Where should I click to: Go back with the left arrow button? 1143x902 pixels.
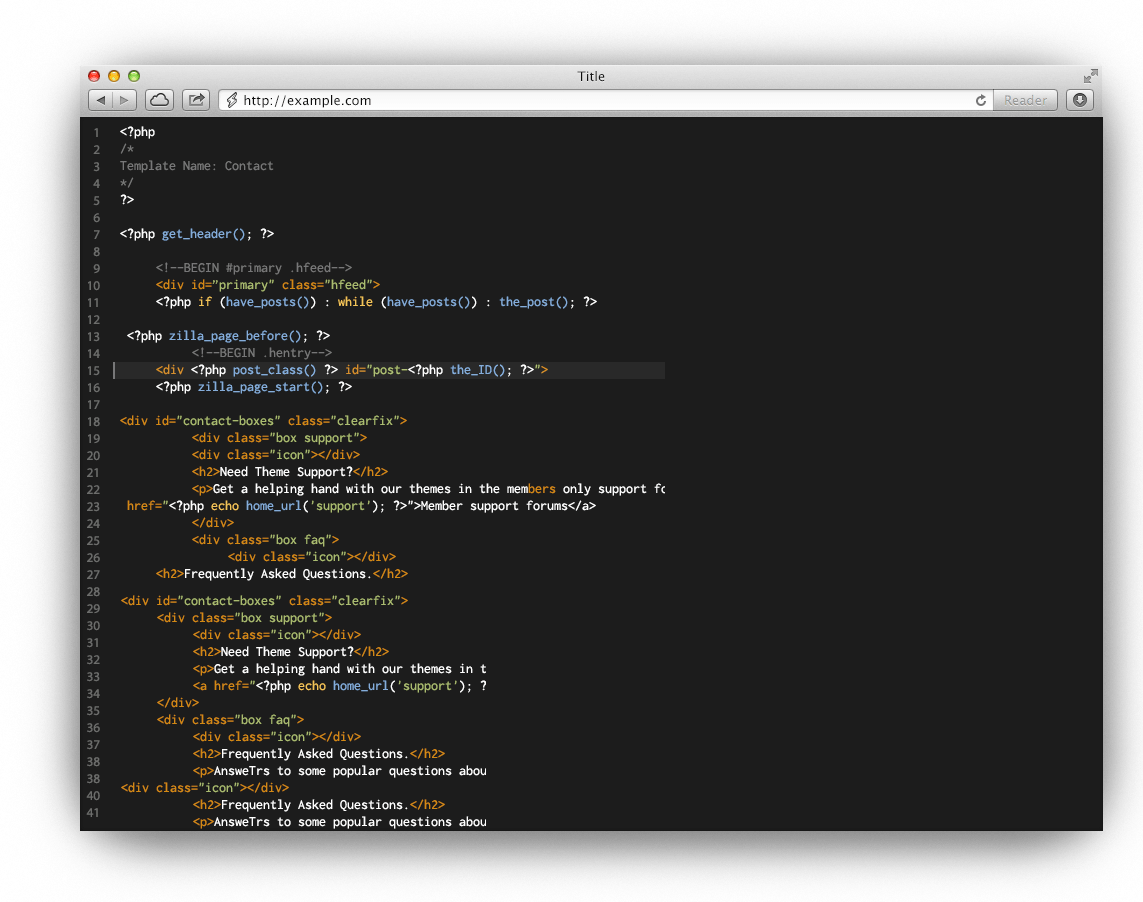point(101,100)
